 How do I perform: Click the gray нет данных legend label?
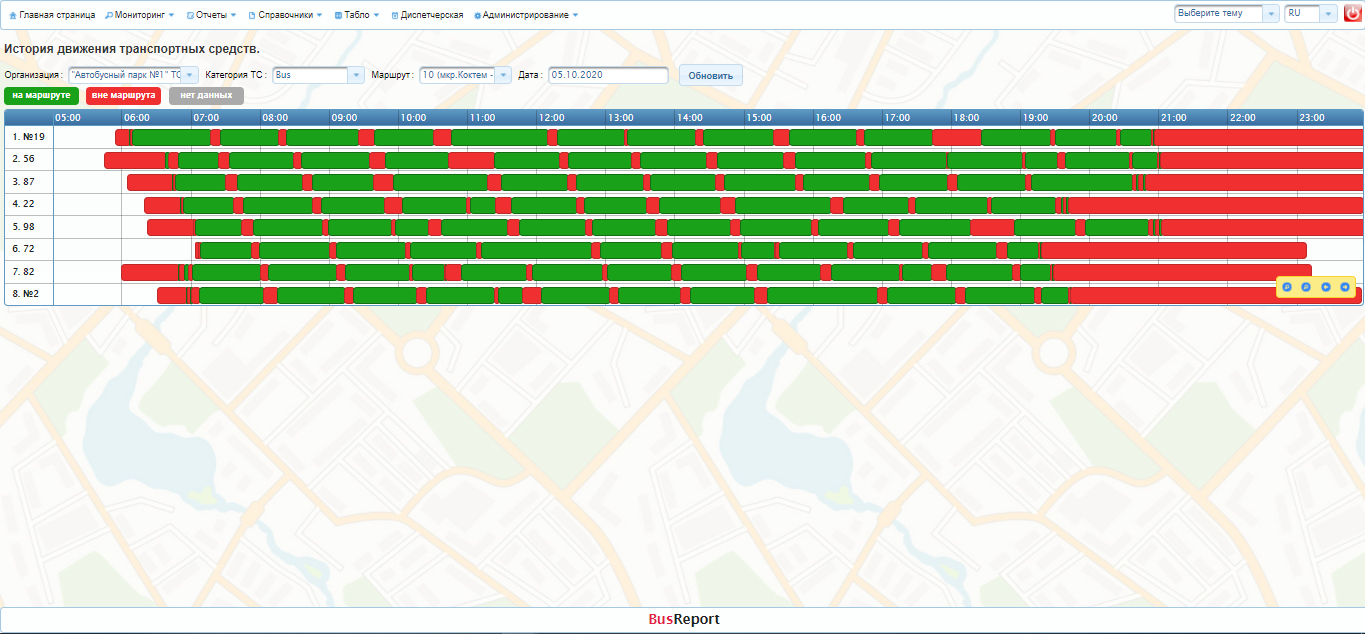pyautogui.click(x=206, y=96)
